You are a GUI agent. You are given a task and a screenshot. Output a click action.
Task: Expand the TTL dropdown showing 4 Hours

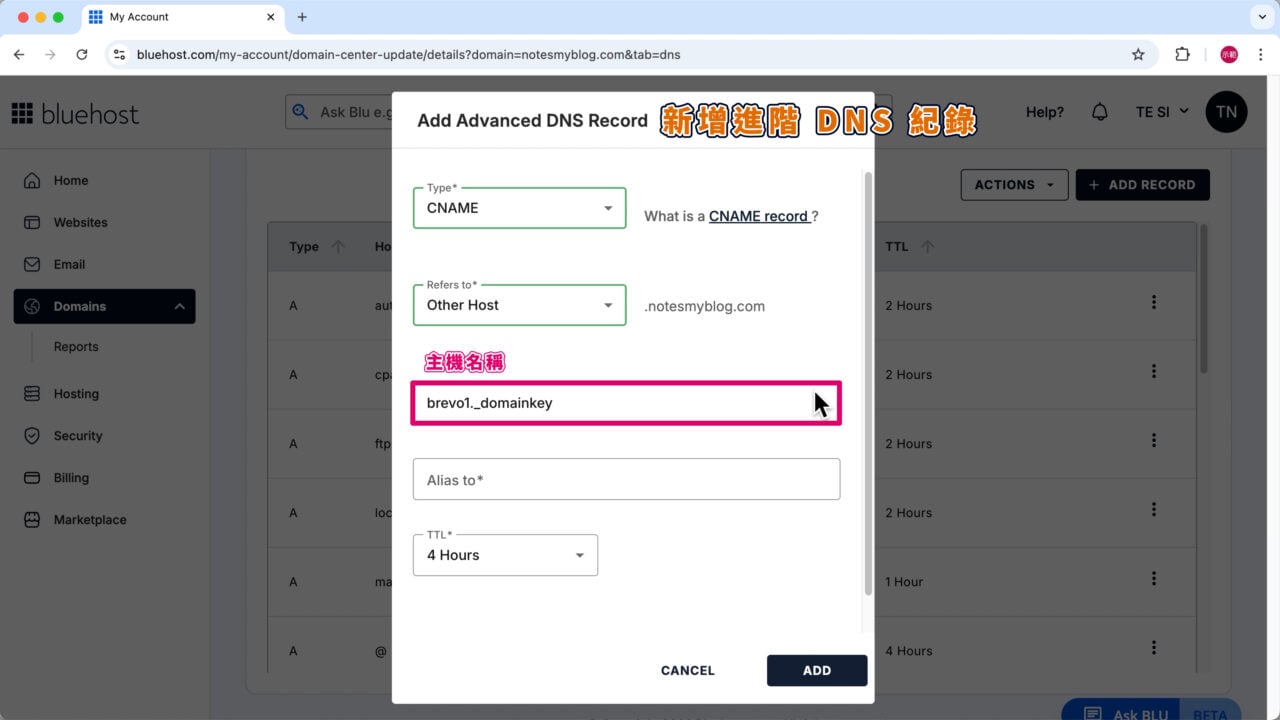pos(505,555)
